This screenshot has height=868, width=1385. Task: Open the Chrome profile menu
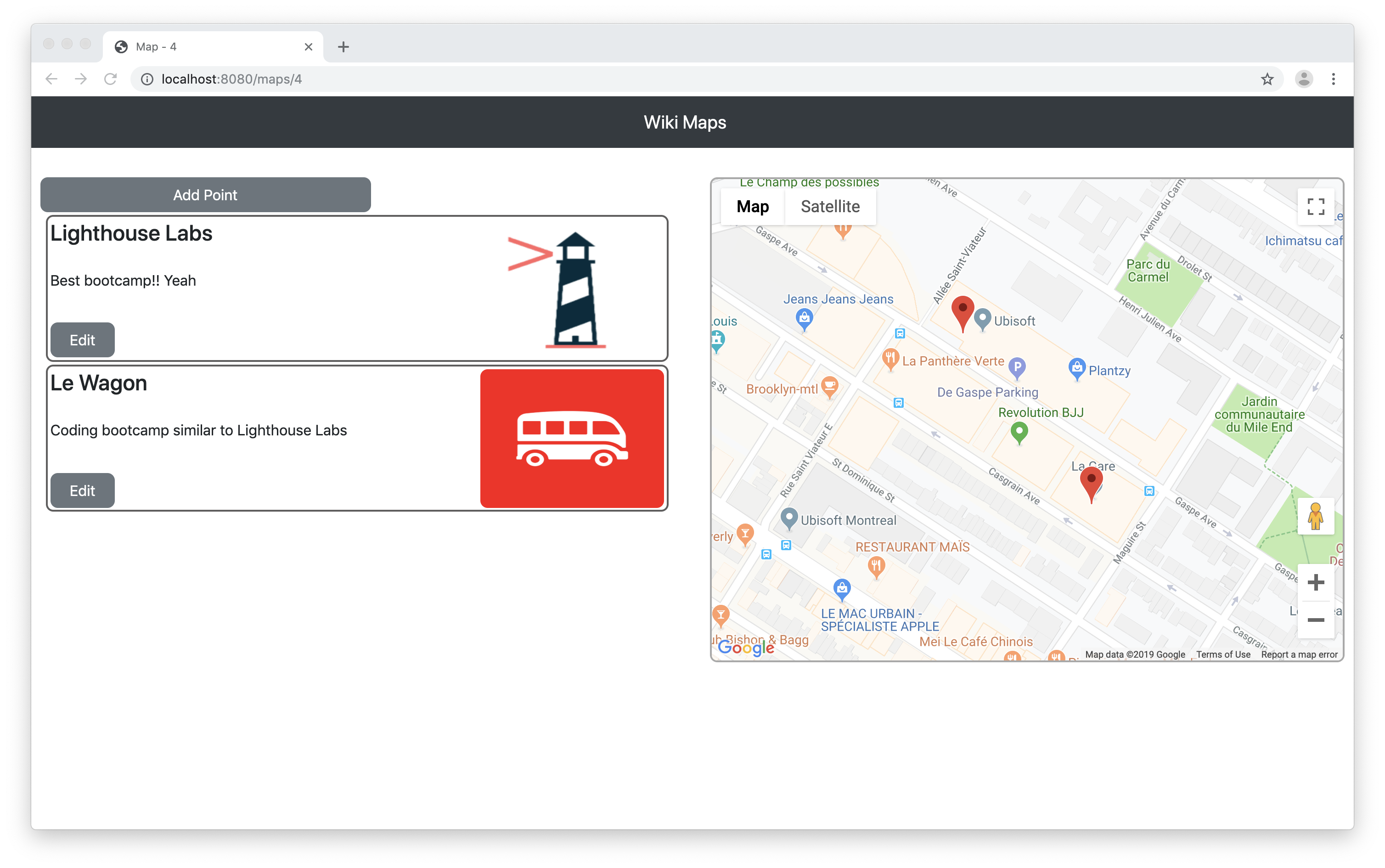click(x=1304, y=79)
